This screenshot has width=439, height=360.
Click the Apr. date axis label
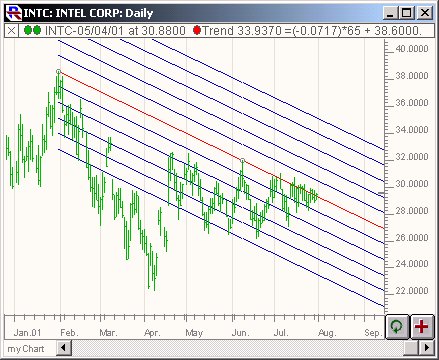152,333
